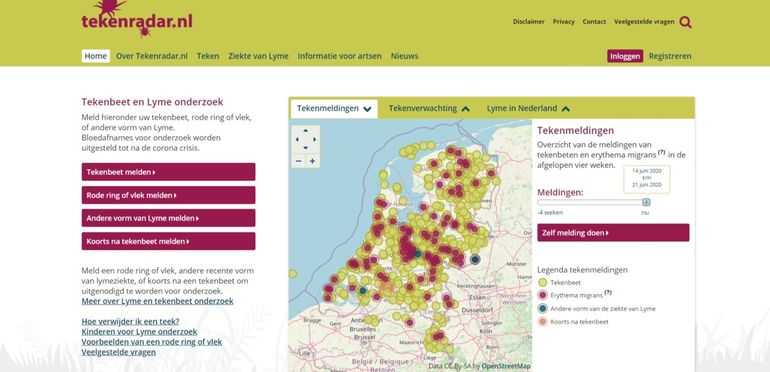Open Meer over Lyme en tekenbeet onderzoek
770x372 pixels.
coord(158,301)
